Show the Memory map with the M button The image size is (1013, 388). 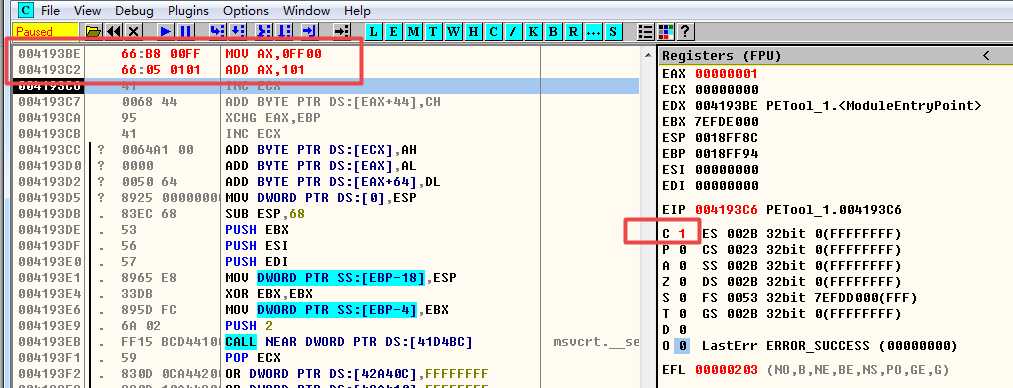pyautogui.click(x=413, y=31)
